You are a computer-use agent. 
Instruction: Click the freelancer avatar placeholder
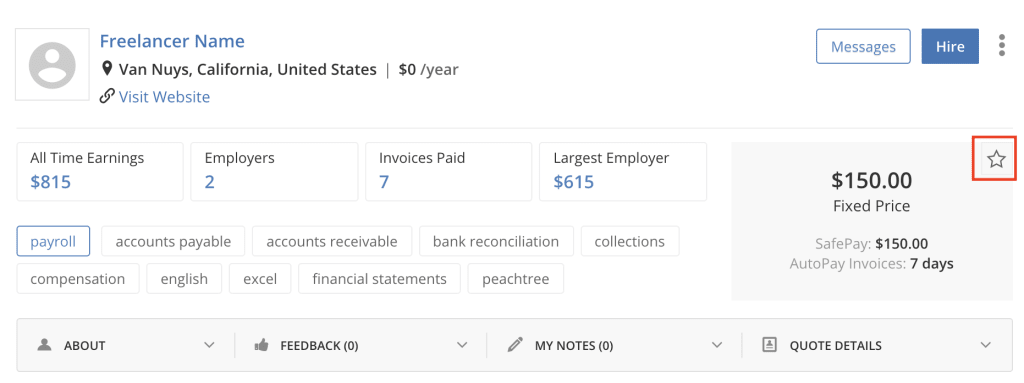[52, 64]
